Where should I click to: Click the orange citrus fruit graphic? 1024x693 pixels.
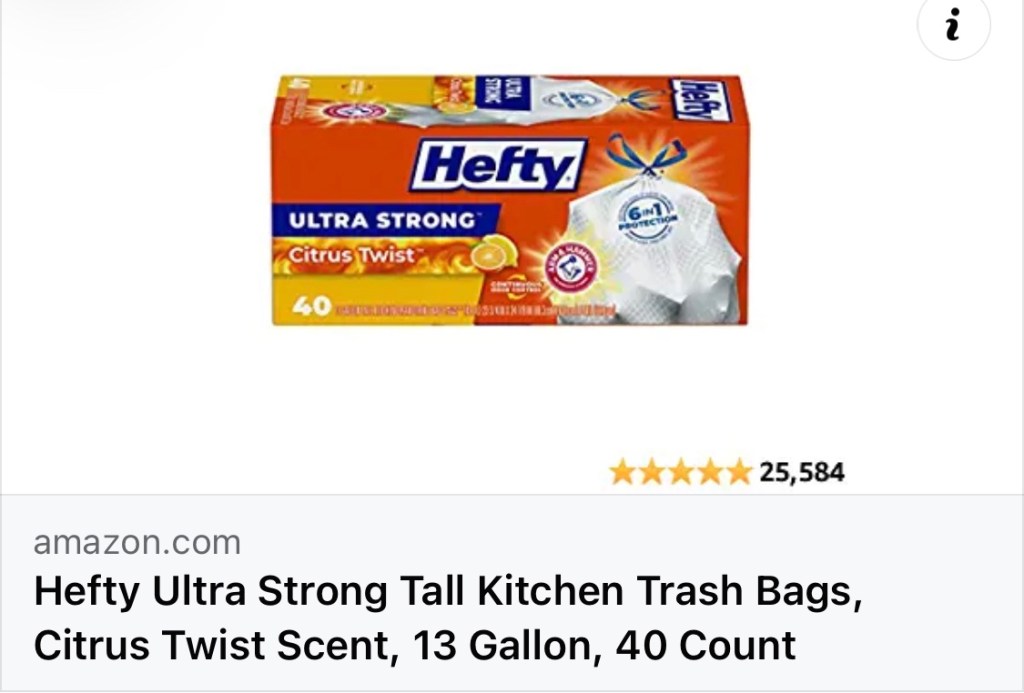(x=494, y=253)
